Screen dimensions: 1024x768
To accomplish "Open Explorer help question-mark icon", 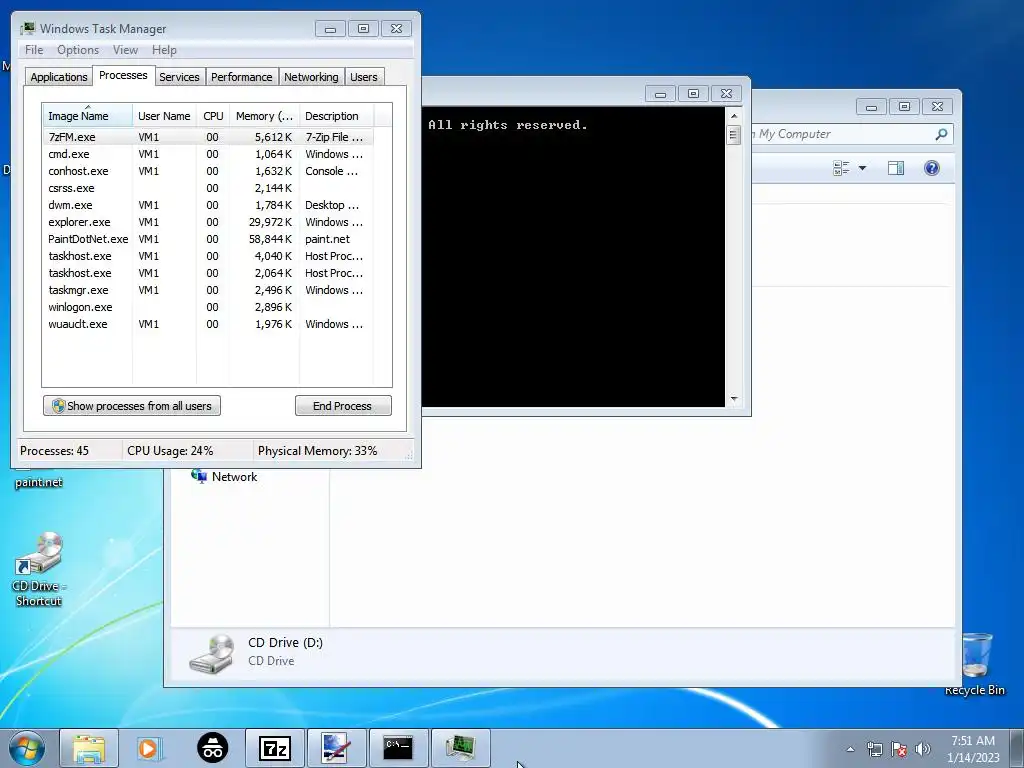I will 932,168.
